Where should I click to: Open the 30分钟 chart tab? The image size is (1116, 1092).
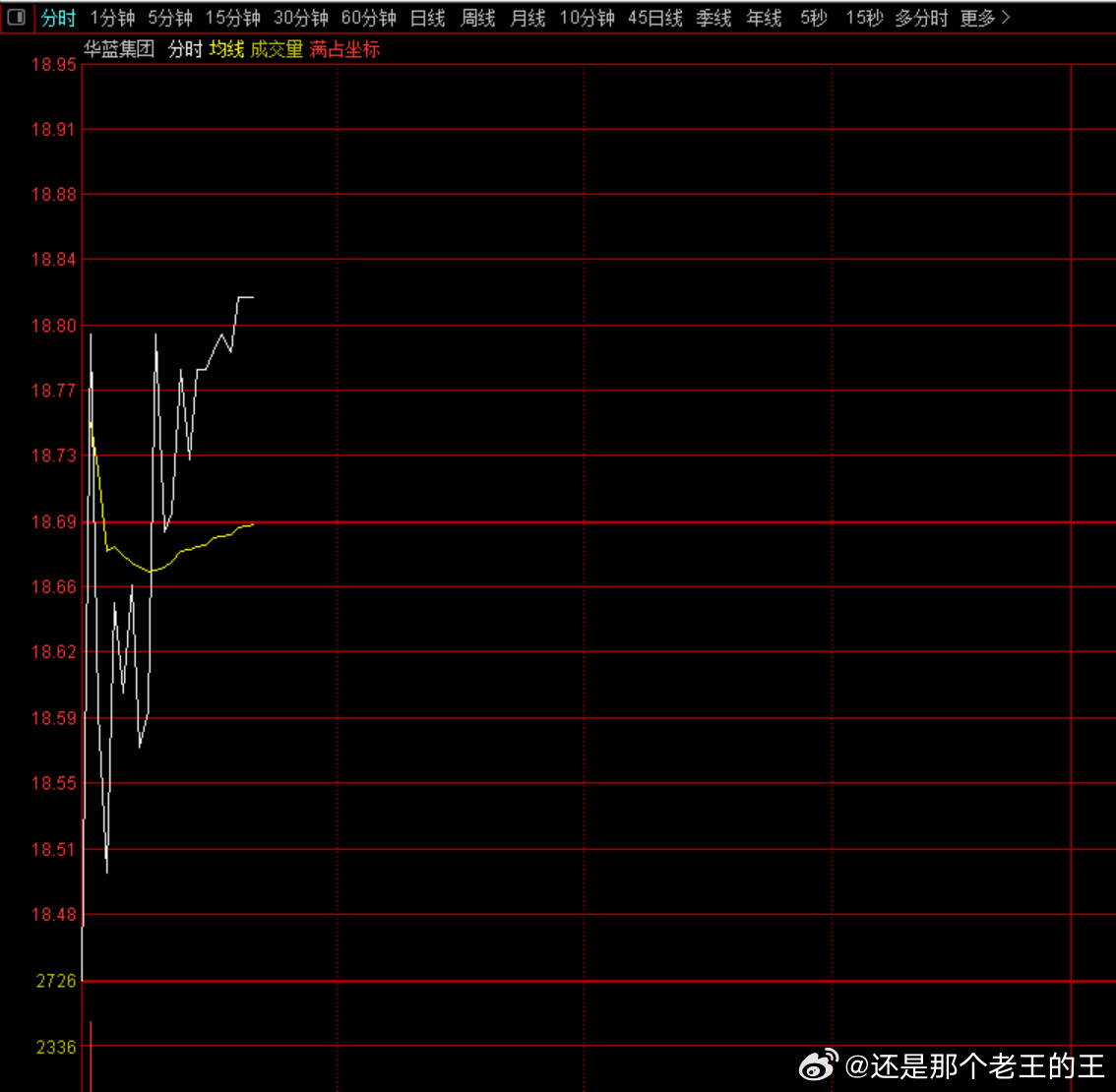300,18
